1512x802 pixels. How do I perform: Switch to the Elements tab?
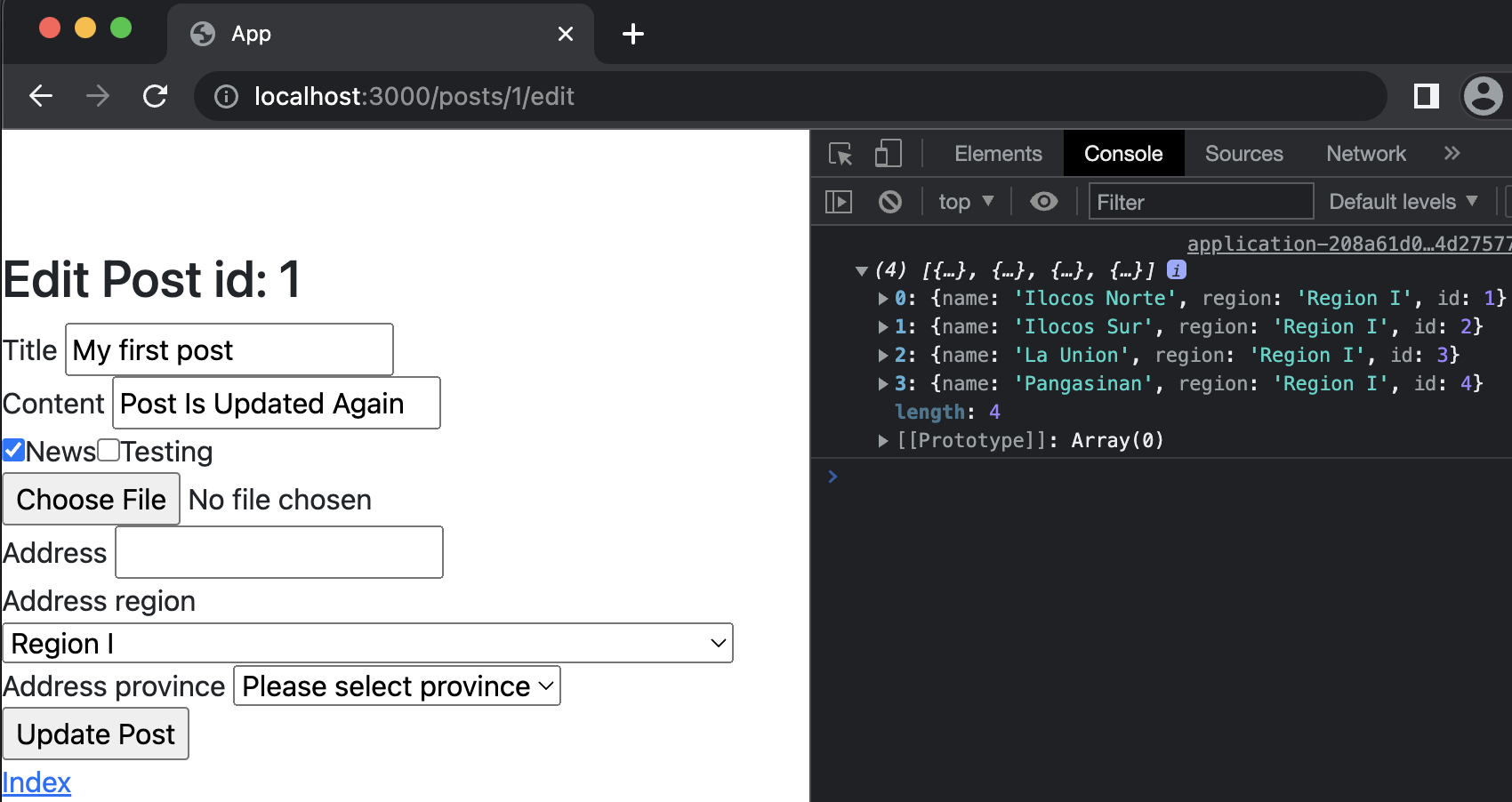(x=997, y=154)
